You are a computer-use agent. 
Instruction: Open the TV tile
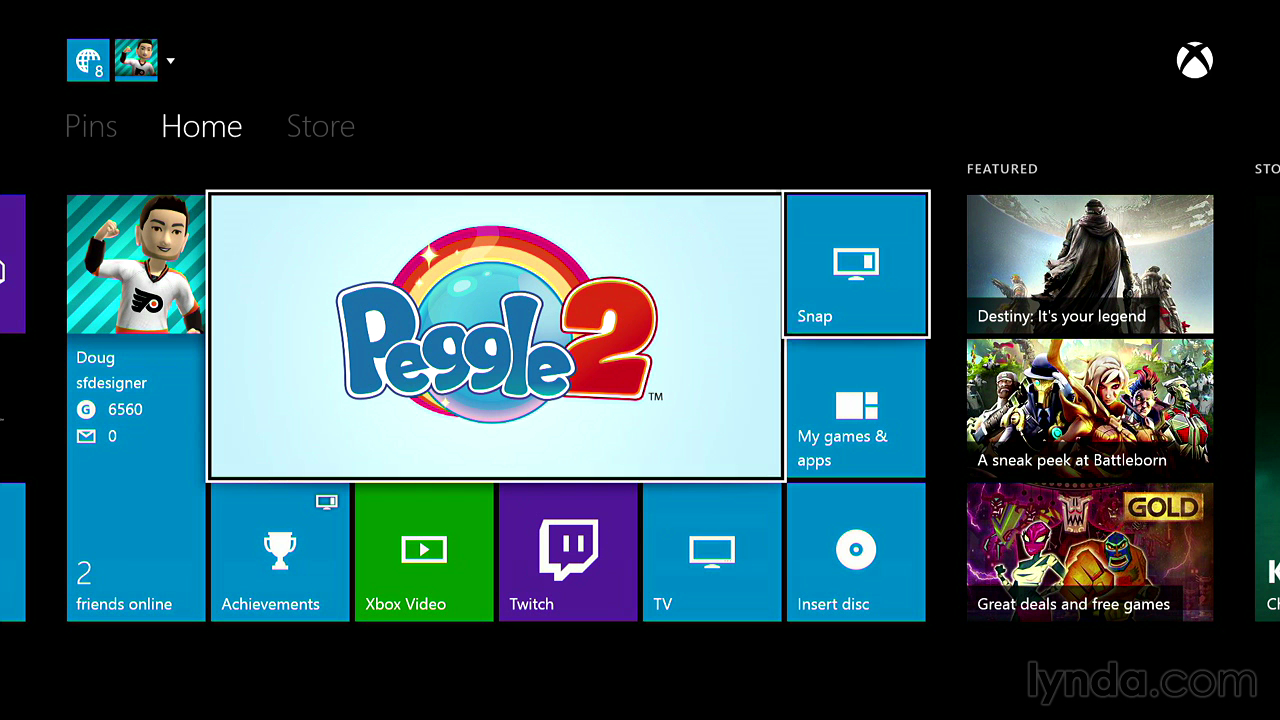(x=712, y=552)
